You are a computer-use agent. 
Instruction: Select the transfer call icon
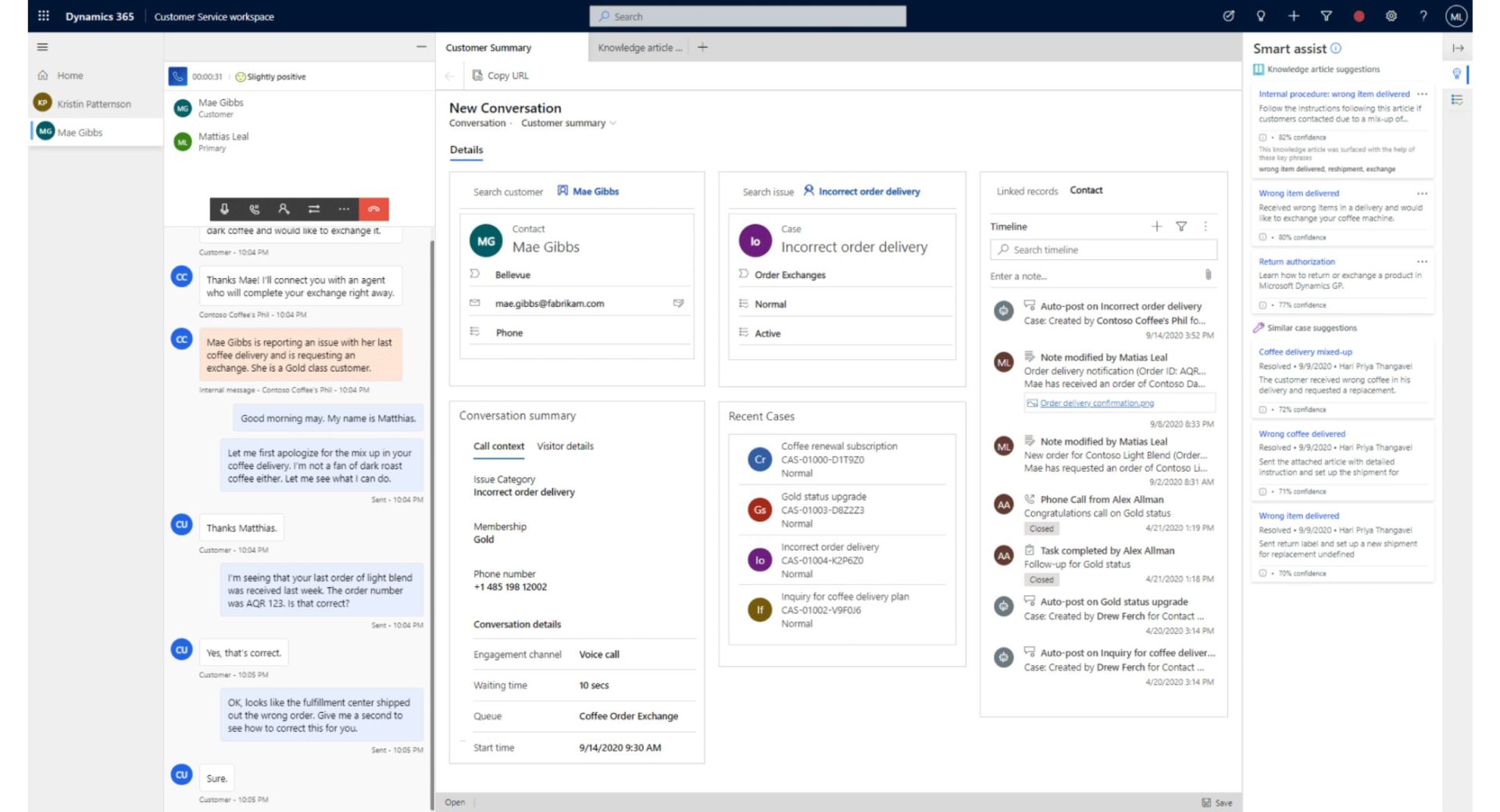click(314, 209)
